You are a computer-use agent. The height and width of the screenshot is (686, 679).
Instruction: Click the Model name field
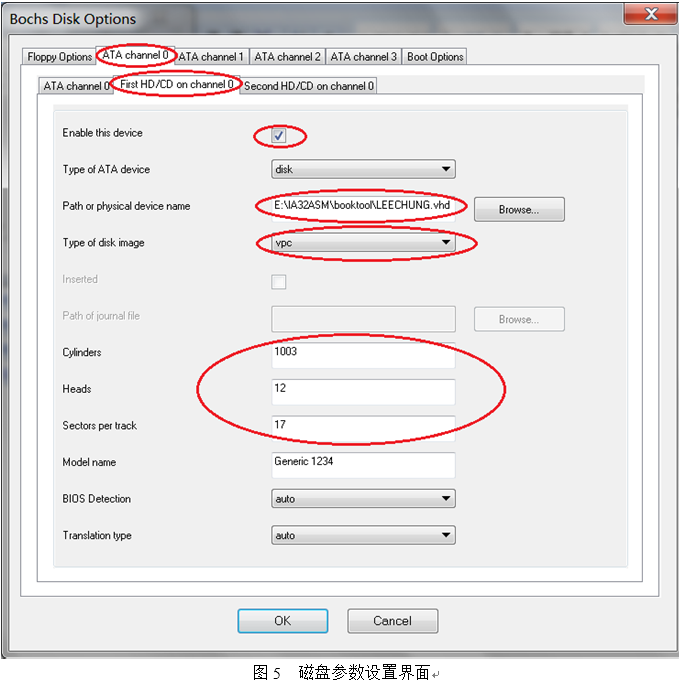click(363, 465)
